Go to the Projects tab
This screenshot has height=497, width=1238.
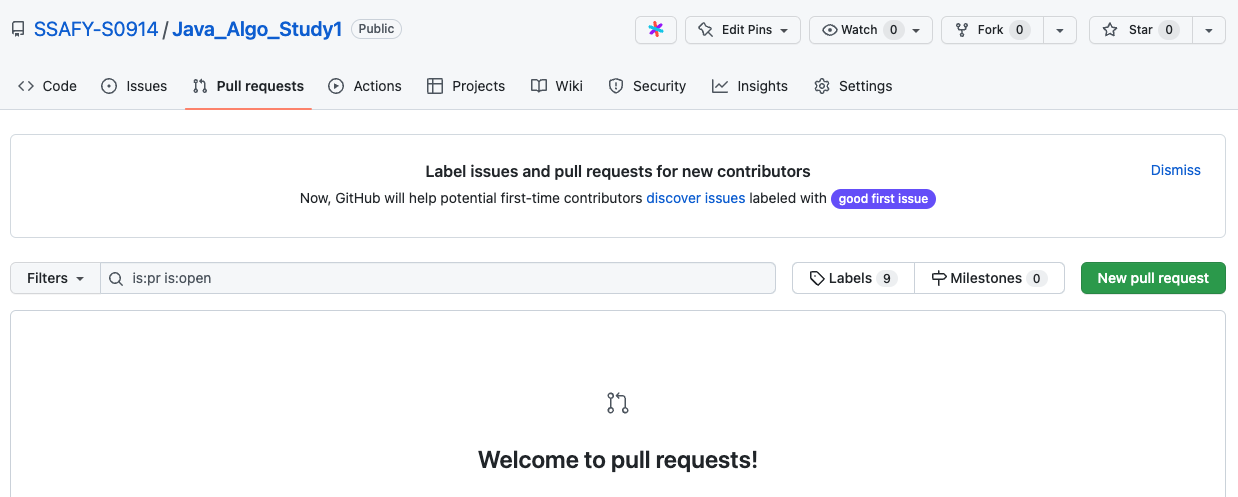(466, 86)
